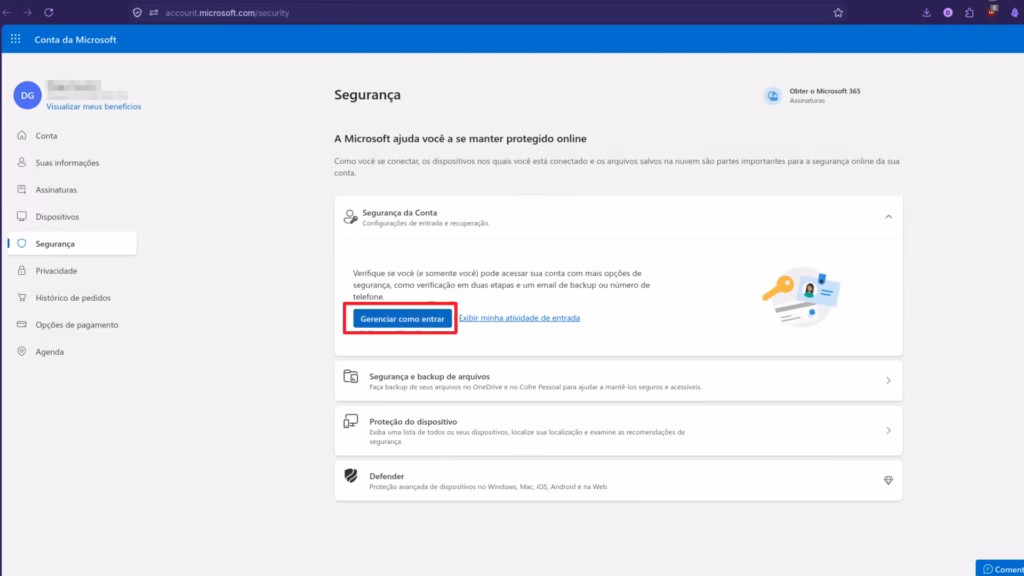The height and width of the screenshot is (576, 1024).
Task: Click the Assinaturas sidebar icon
Action: (22, 189)
